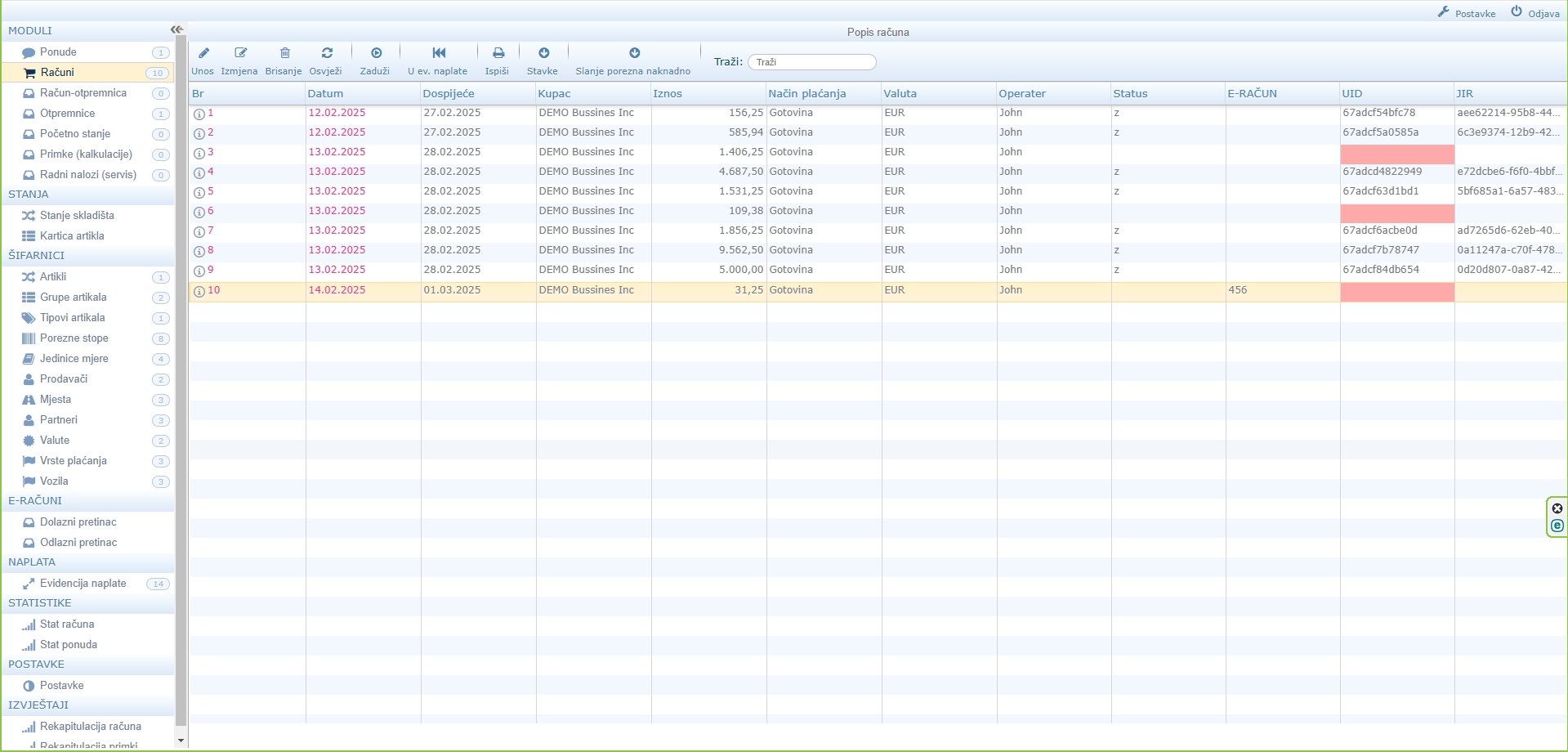Open Stanje skladišta in sidebar
The image size is (1568, 752).
click(77, 216)
